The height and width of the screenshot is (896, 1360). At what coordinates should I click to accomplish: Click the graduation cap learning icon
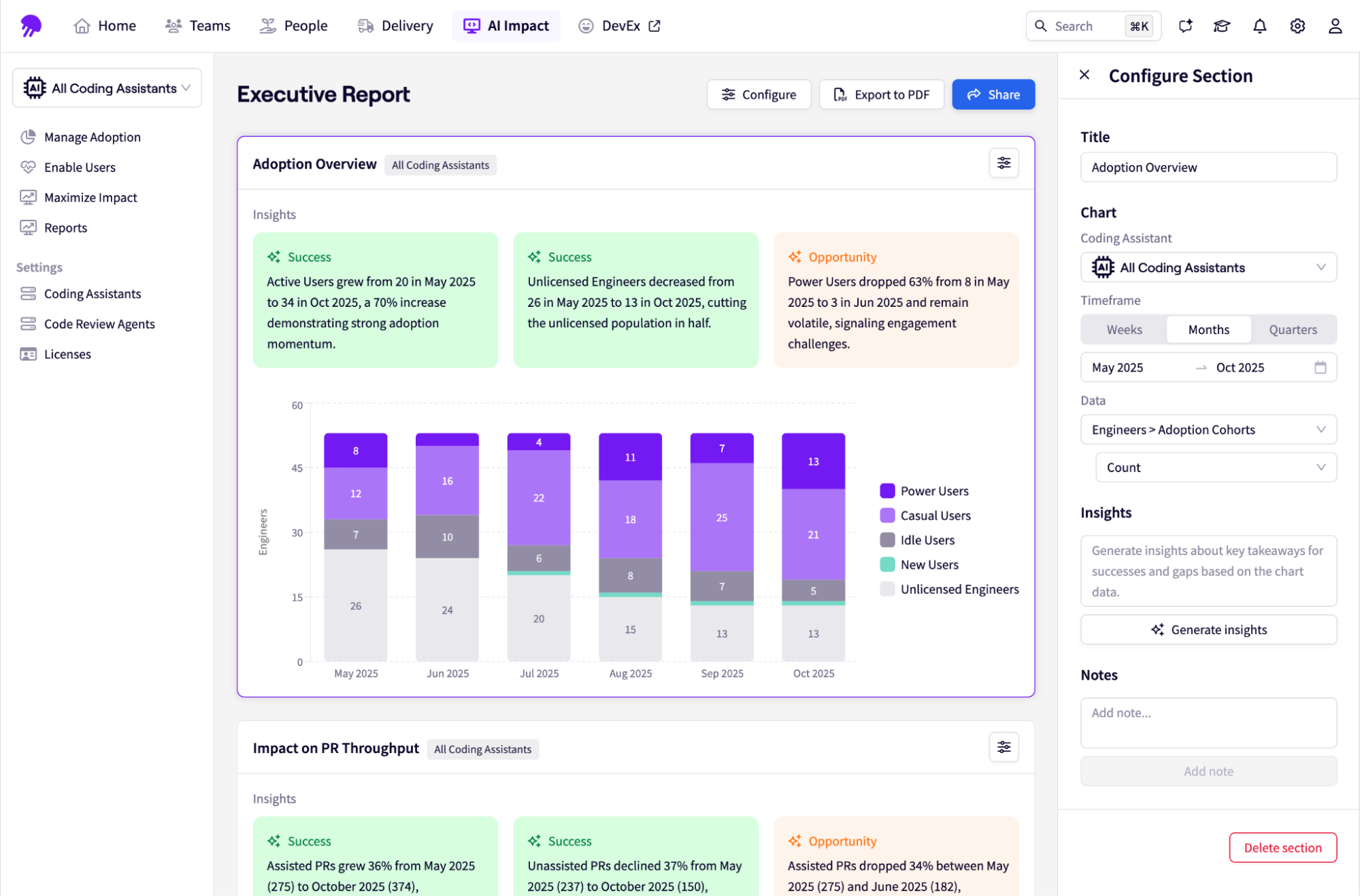(1222, 25)
